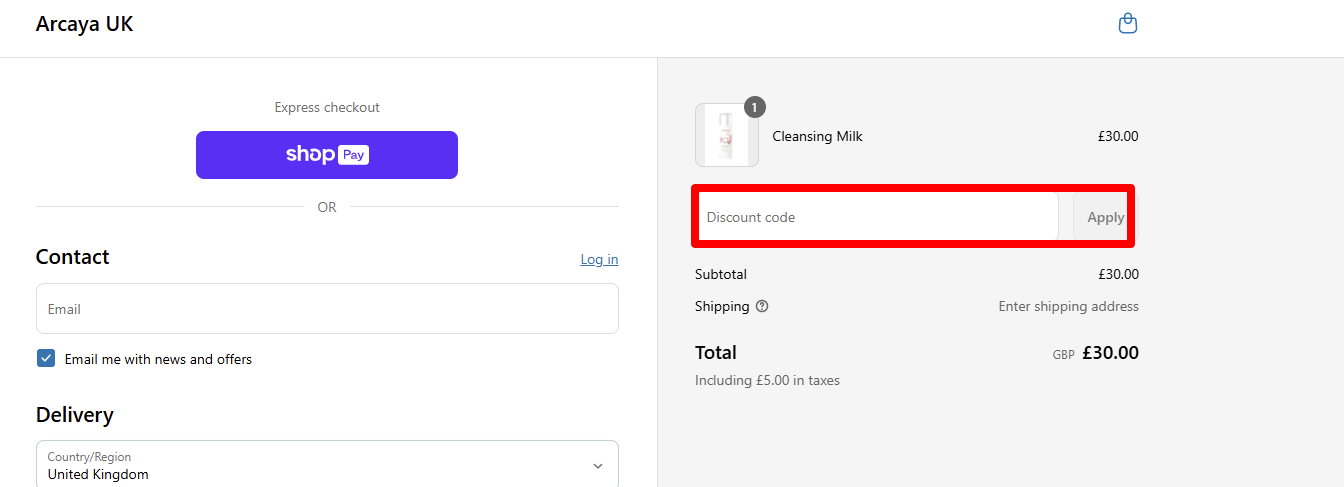Select the bold £30.00 total amount
This screenshot has width=1344, height=487.
[1110, 353]
